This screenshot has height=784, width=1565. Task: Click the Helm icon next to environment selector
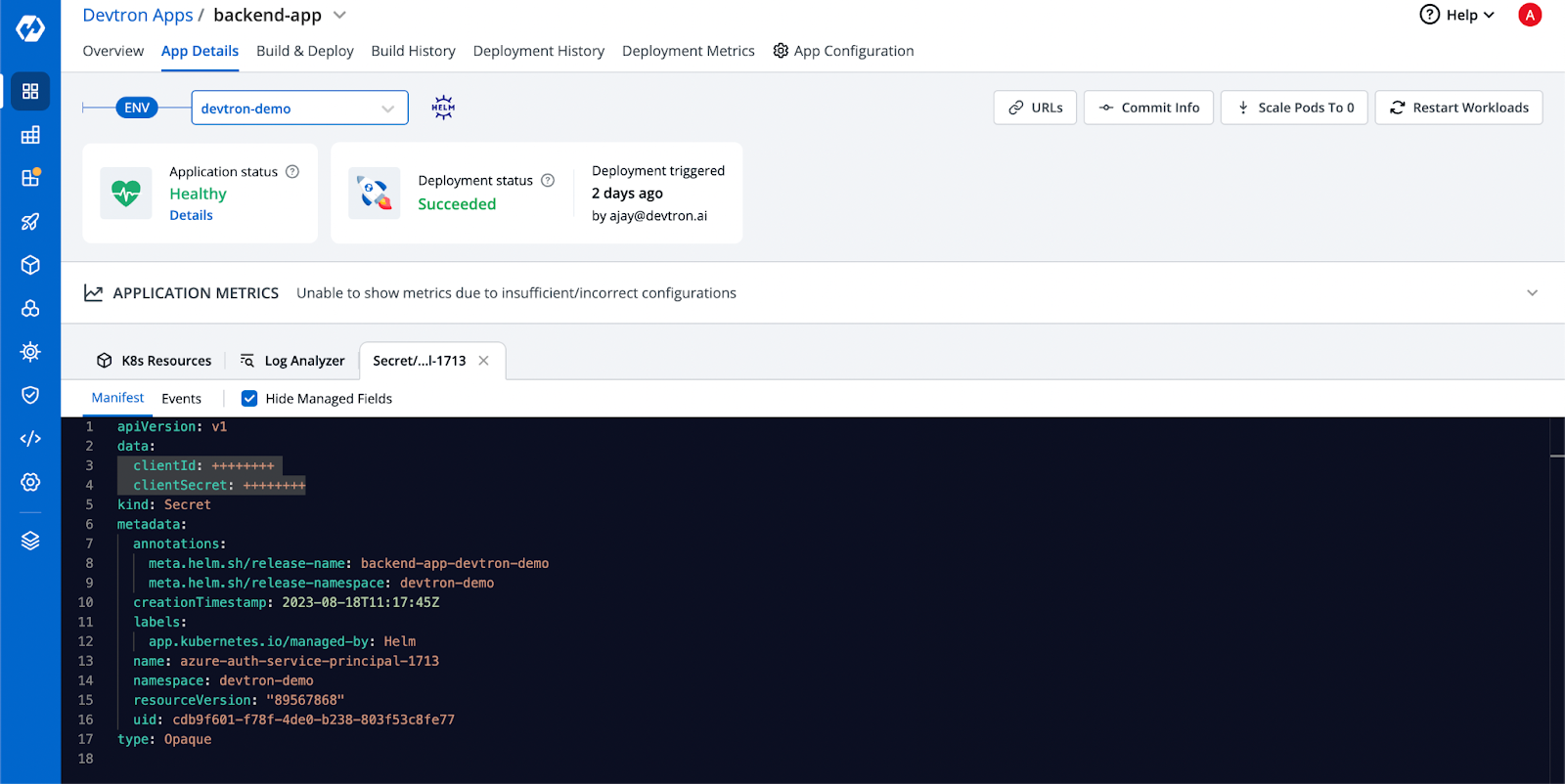point(443,108)
